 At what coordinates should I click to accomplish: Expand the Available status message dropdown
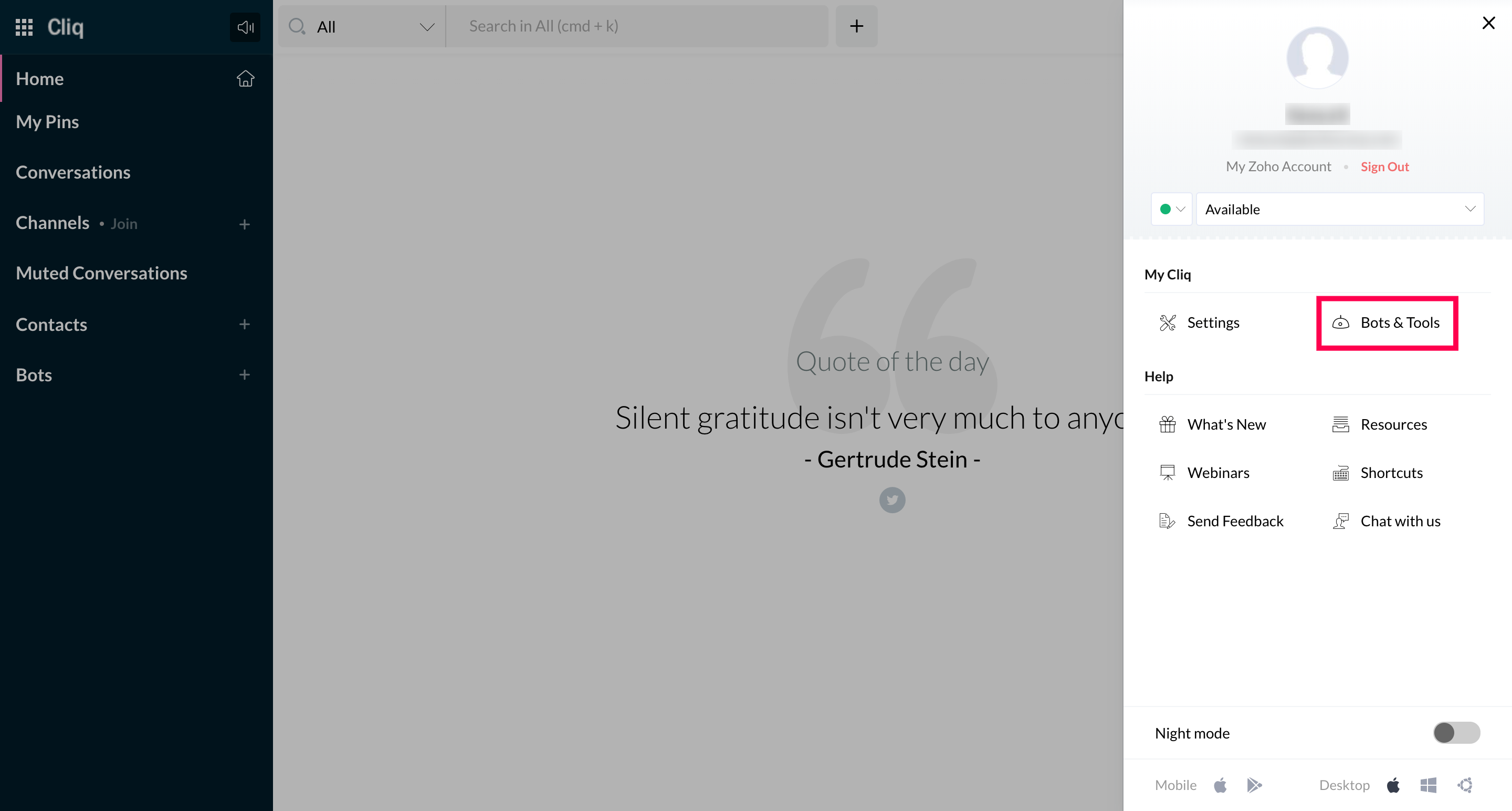[1340, 209]
